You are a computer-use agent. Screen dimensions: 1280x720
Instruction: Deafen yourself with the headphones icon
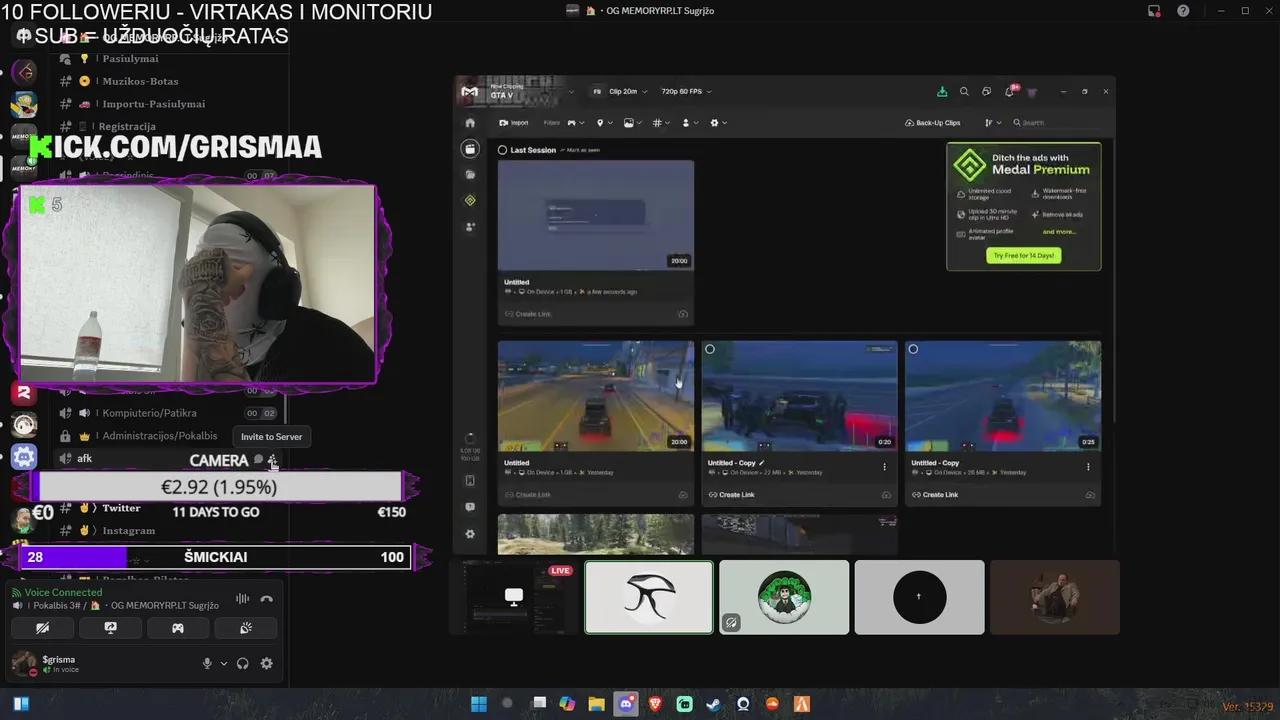[x=242, y=663]
